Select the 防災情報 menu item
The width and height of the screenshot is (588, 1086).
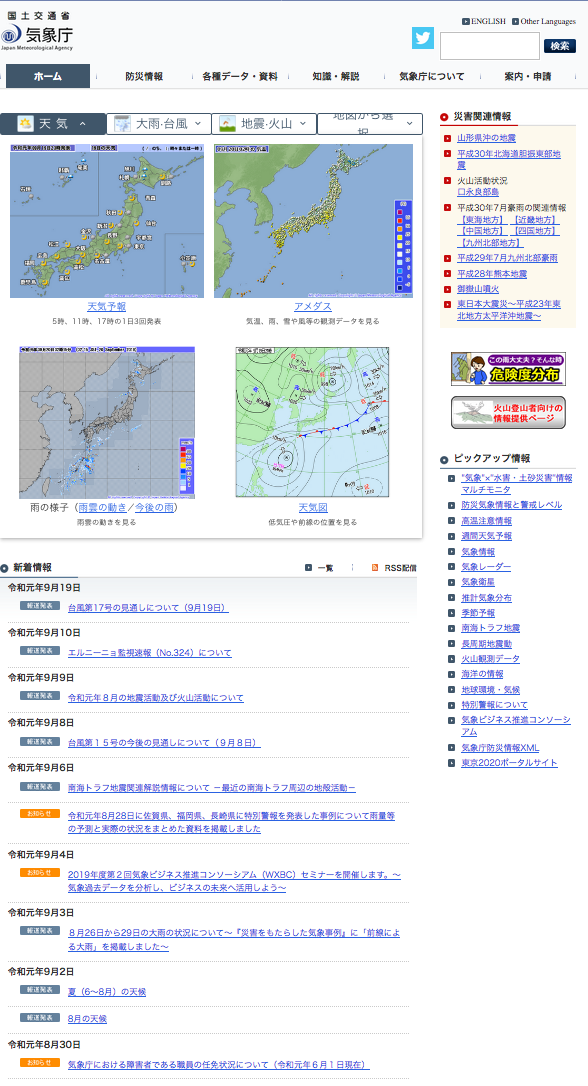[144, 76]
